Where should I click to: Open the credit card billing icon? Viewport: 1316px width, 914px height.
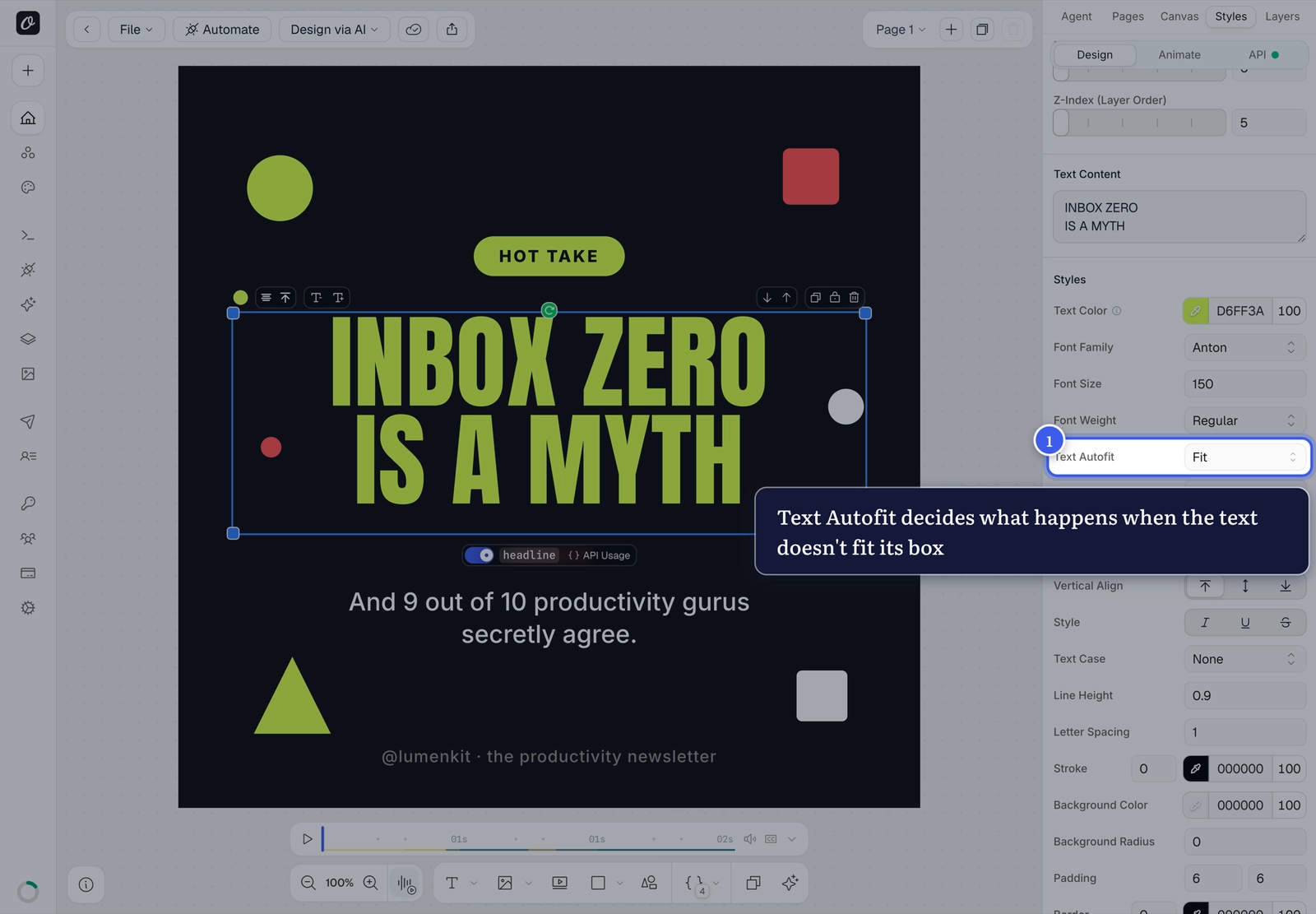(28, 573)
